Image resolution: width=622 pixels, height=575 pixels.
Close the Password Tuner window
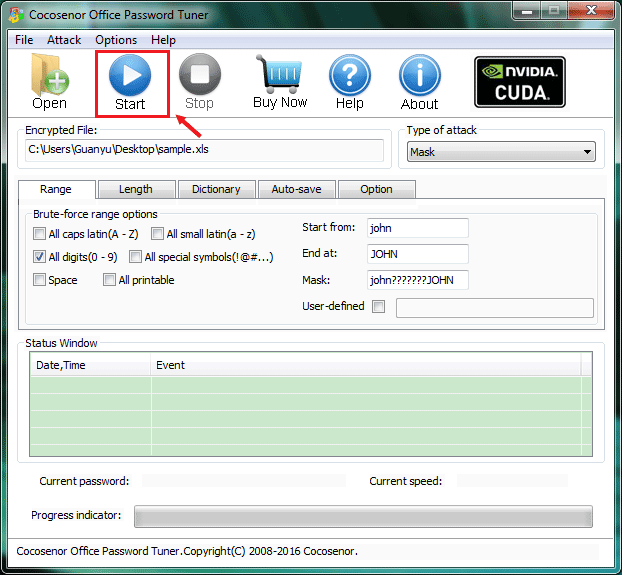pos(591,11)
